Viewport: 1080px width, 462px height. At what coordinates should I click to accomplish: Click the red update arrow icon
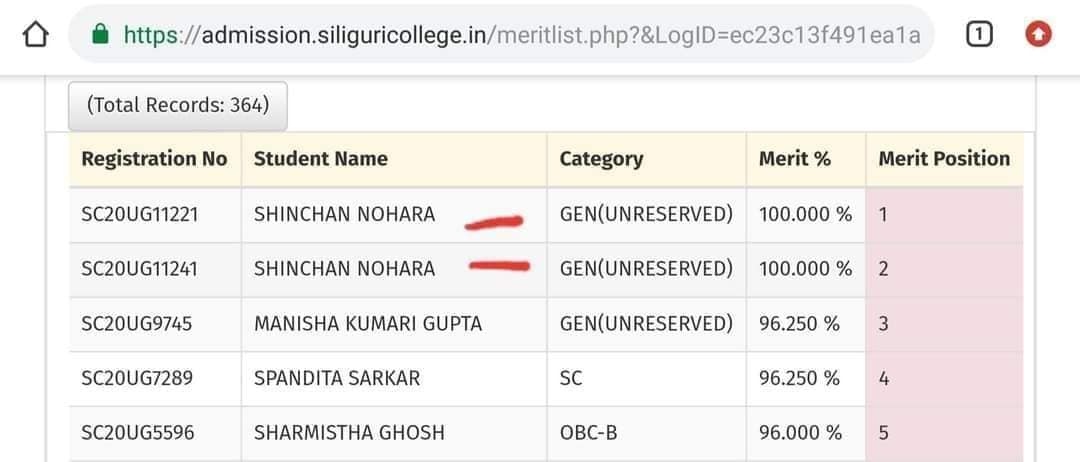point(1038,34)
